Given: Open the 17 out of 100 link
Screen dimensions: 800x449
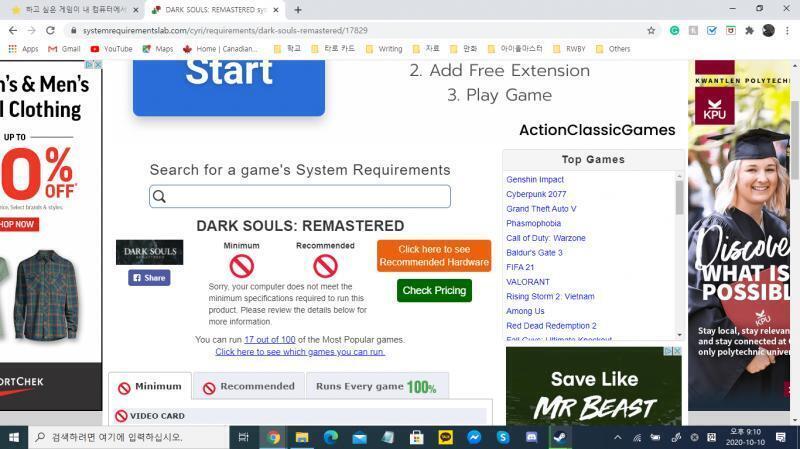Looking at the screenshot, I should click(x=269, y=340).
